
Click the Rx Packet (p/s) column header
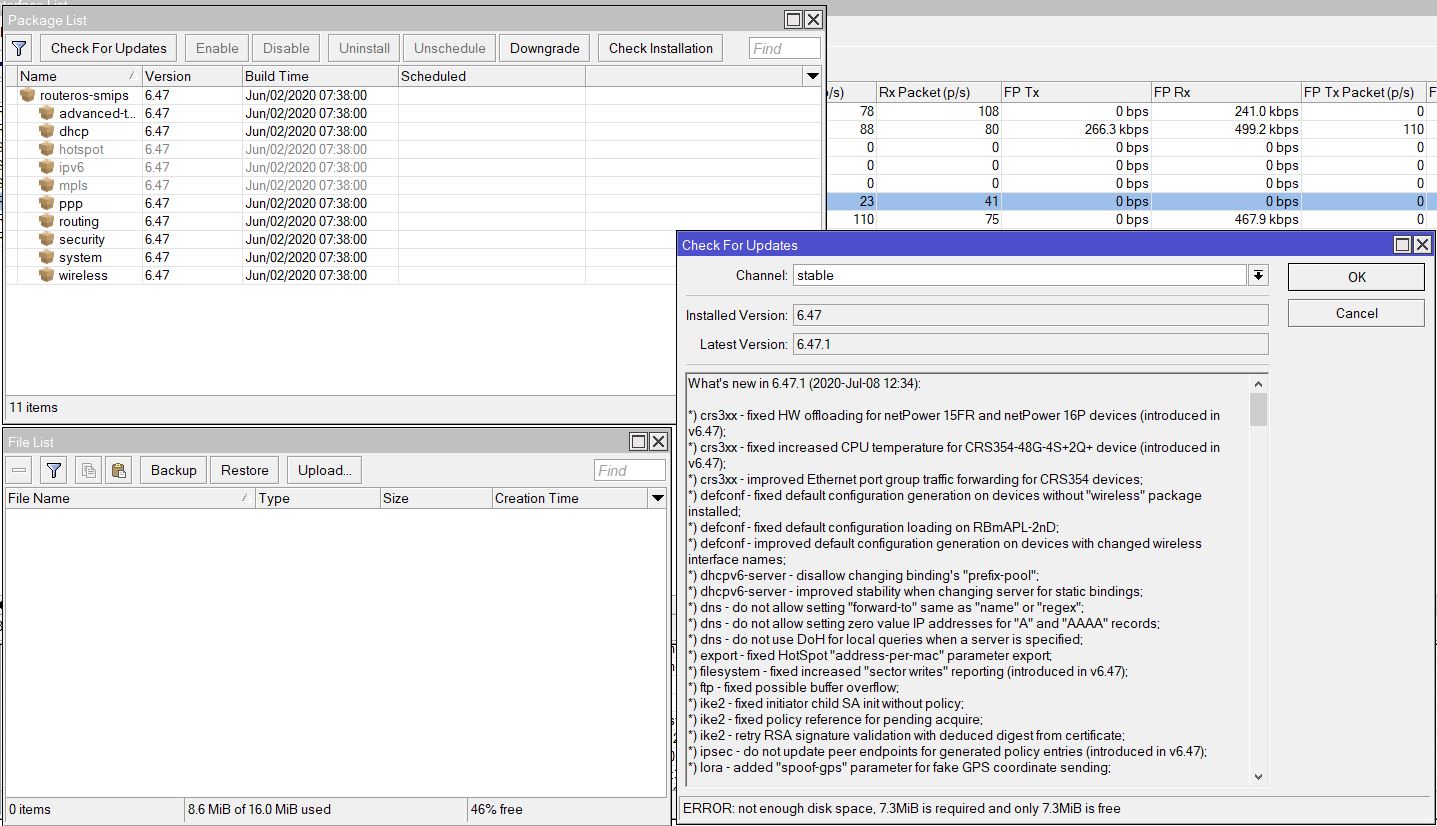click(x=938, y=92)
